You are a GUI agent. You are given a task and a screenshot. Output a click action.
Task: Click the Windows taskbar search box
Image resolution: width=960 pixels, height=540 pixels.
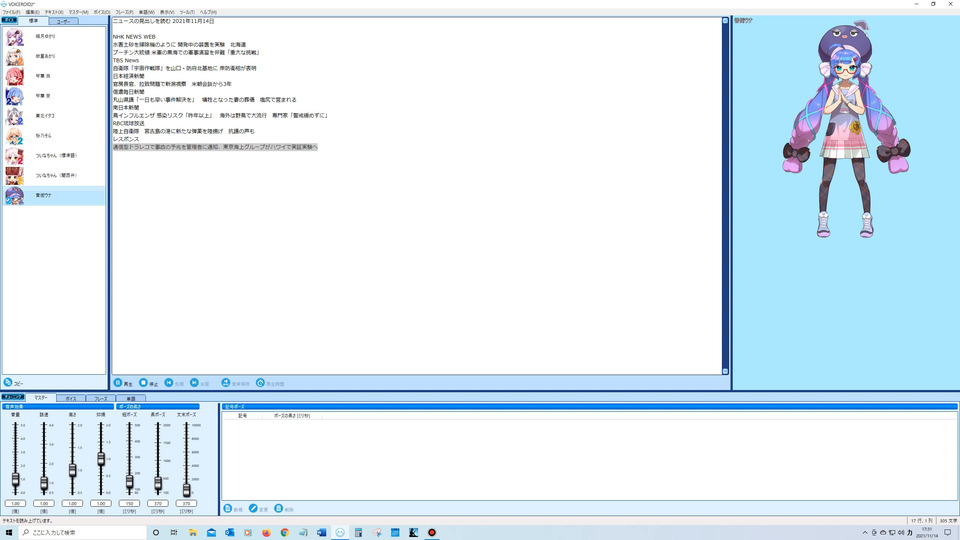click(83, 533)
